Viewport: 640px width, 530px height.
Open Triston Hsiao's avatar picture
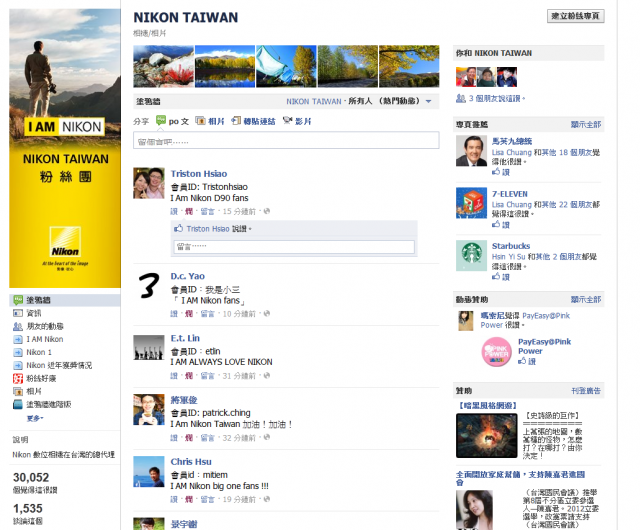coord(149,183)
